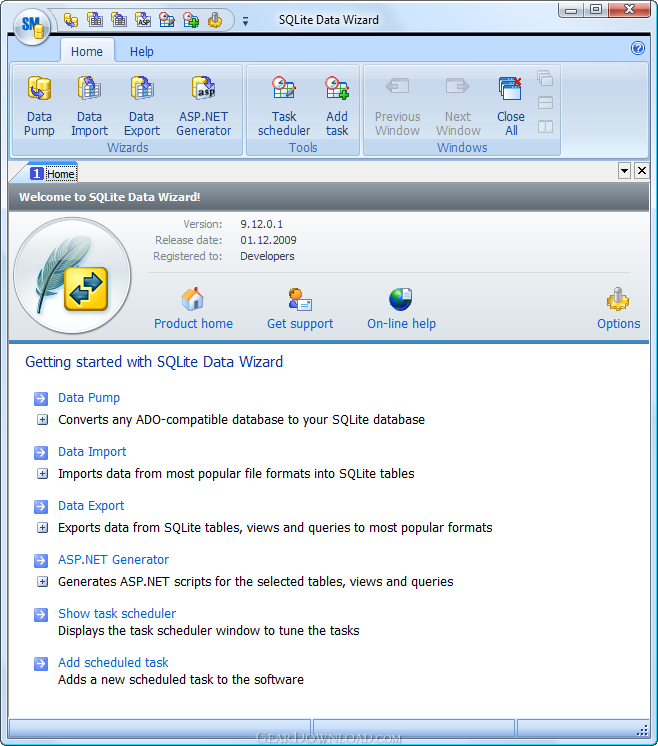Open On-line help link
This screenshot has height=746, width=658.
click(402, 324)
